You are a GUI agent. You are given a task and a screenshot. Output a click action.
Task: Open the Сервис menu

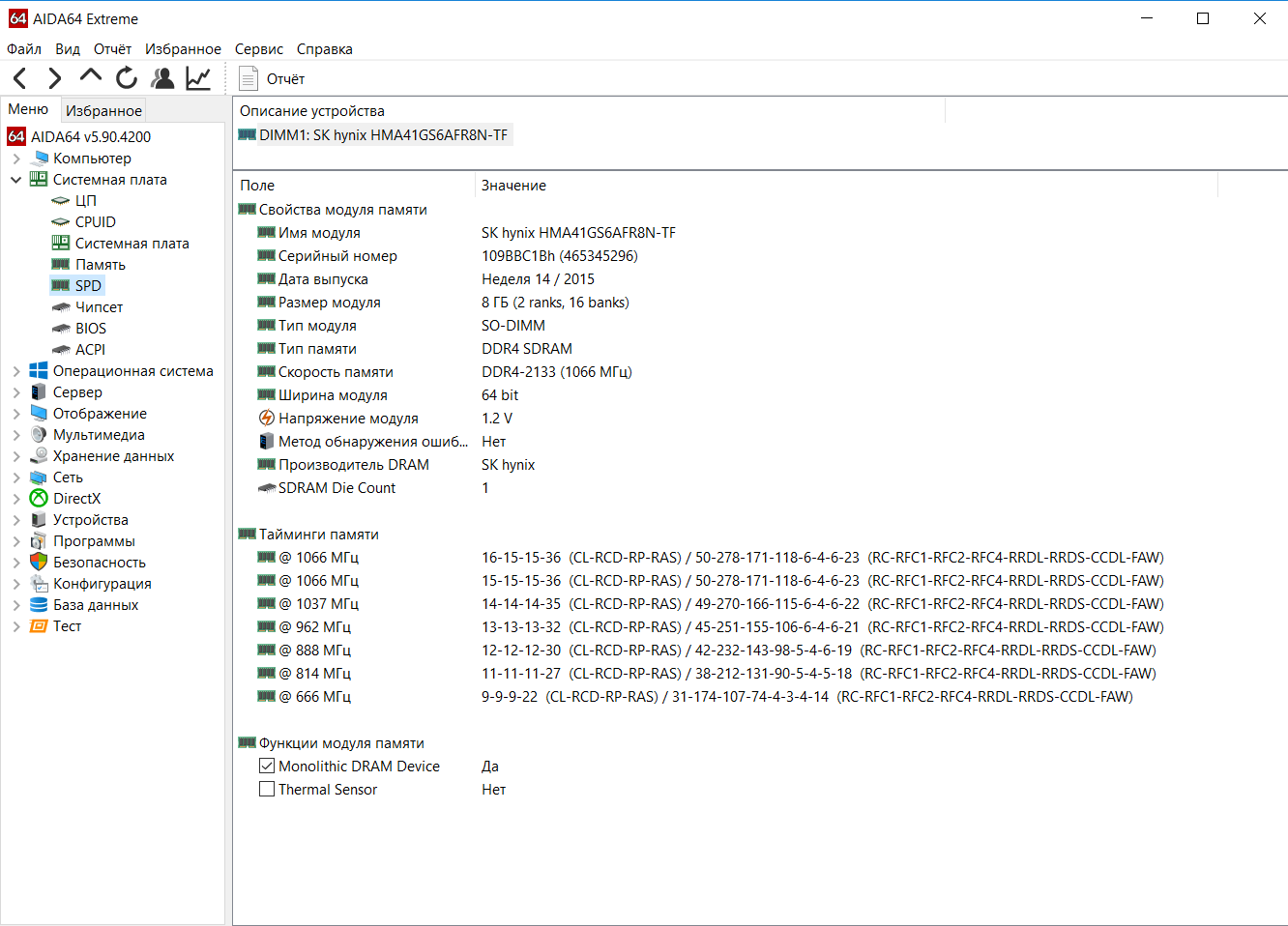(259, 49)
